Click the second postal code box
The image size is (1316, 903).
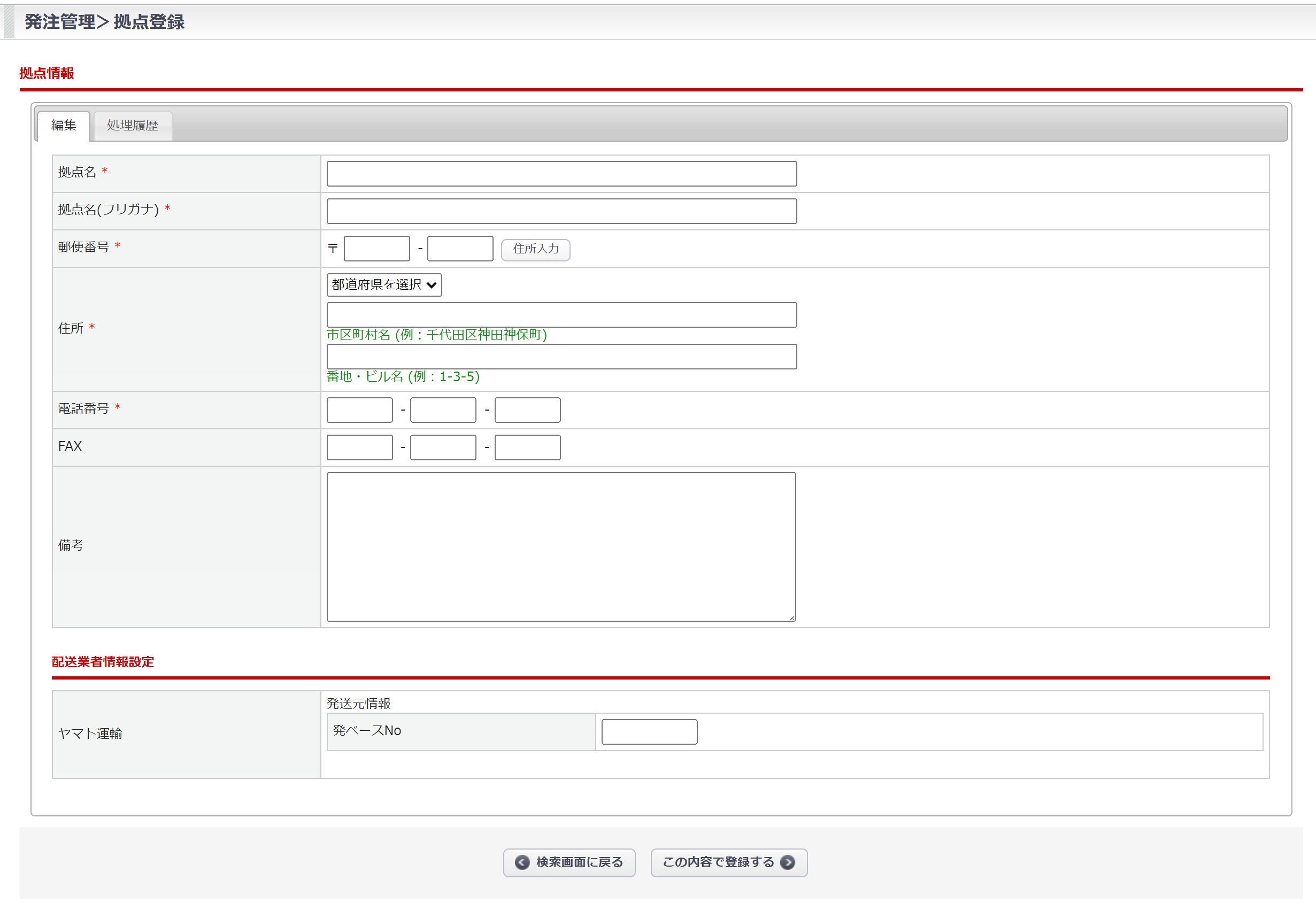(460, 249)
